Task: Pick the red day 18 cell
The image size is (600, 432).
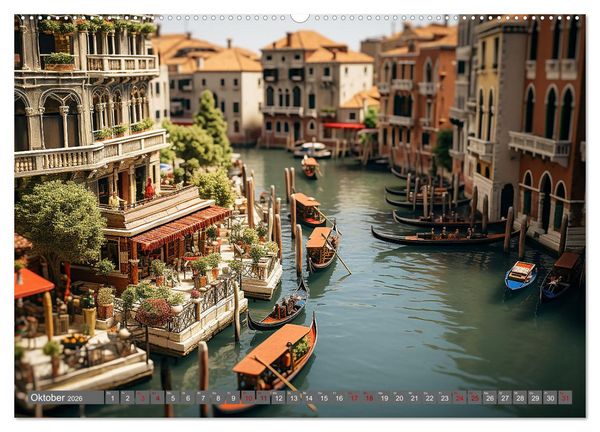Action: [x=369, y=398]
